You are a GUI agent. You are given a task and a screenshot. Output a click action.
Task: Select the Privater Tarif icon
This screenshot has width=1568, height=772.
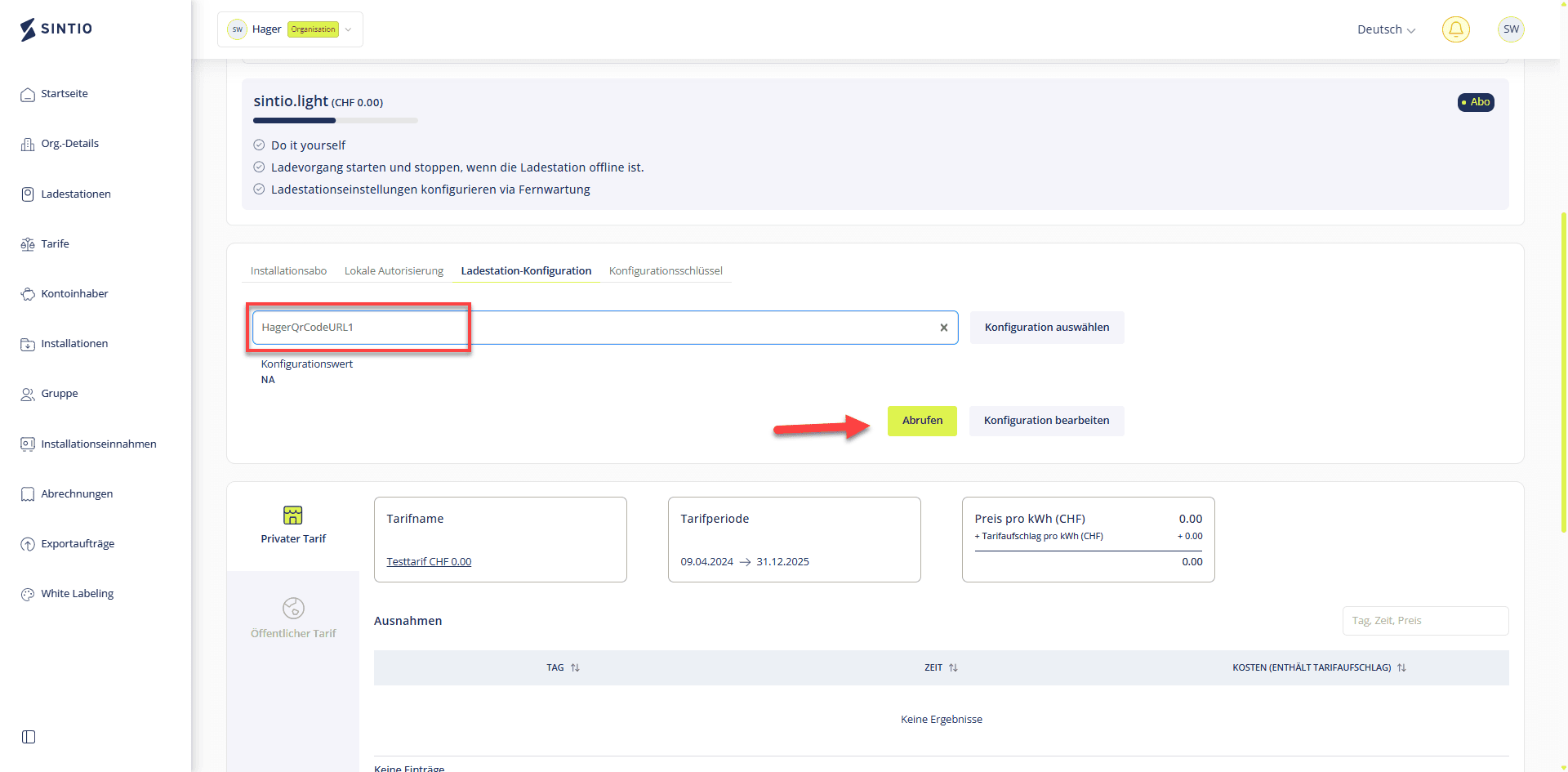pos(292,515)
